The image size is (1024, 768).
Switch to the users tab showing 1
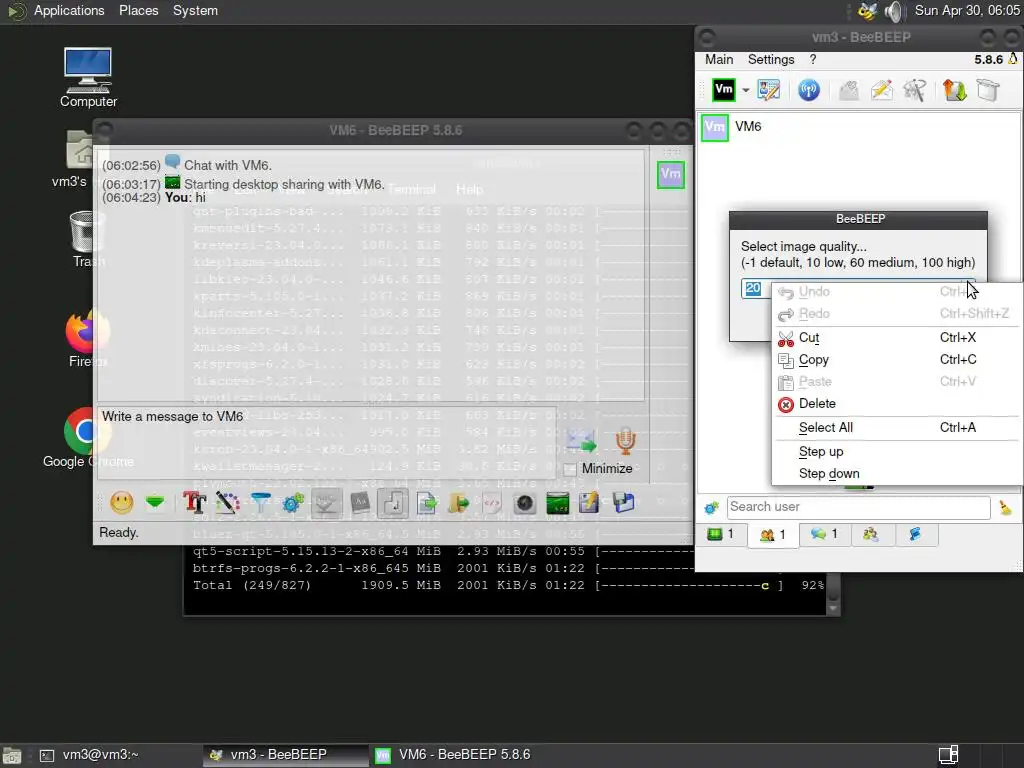[x=773, y=535]
